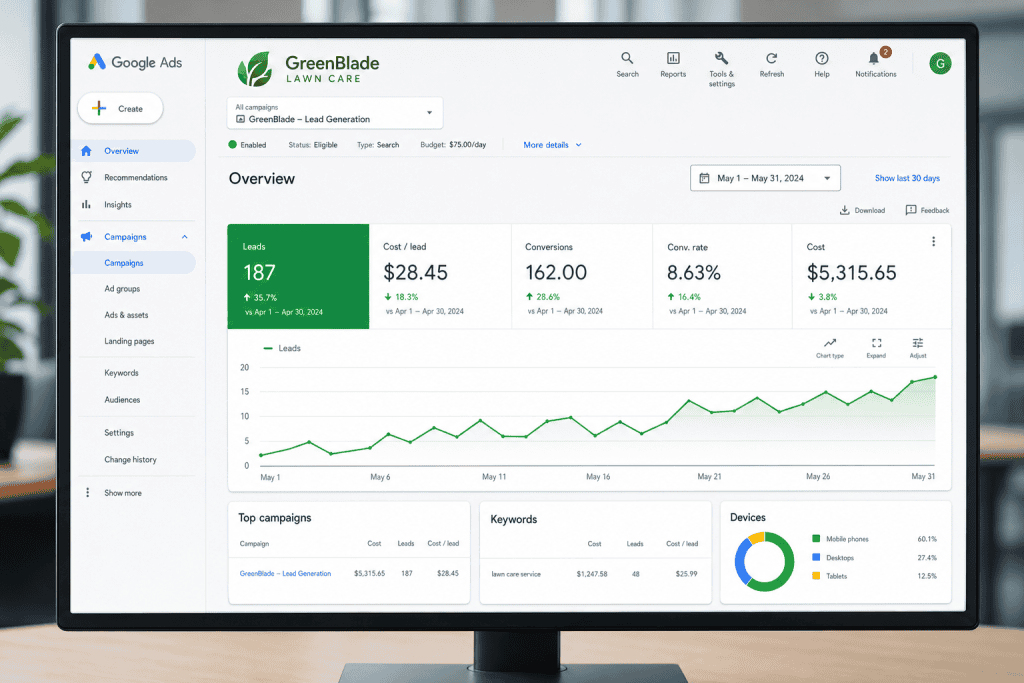The height and width of the screenshot is (683, 1024).
Task: Open the Feedback icon
Action: 910,210
